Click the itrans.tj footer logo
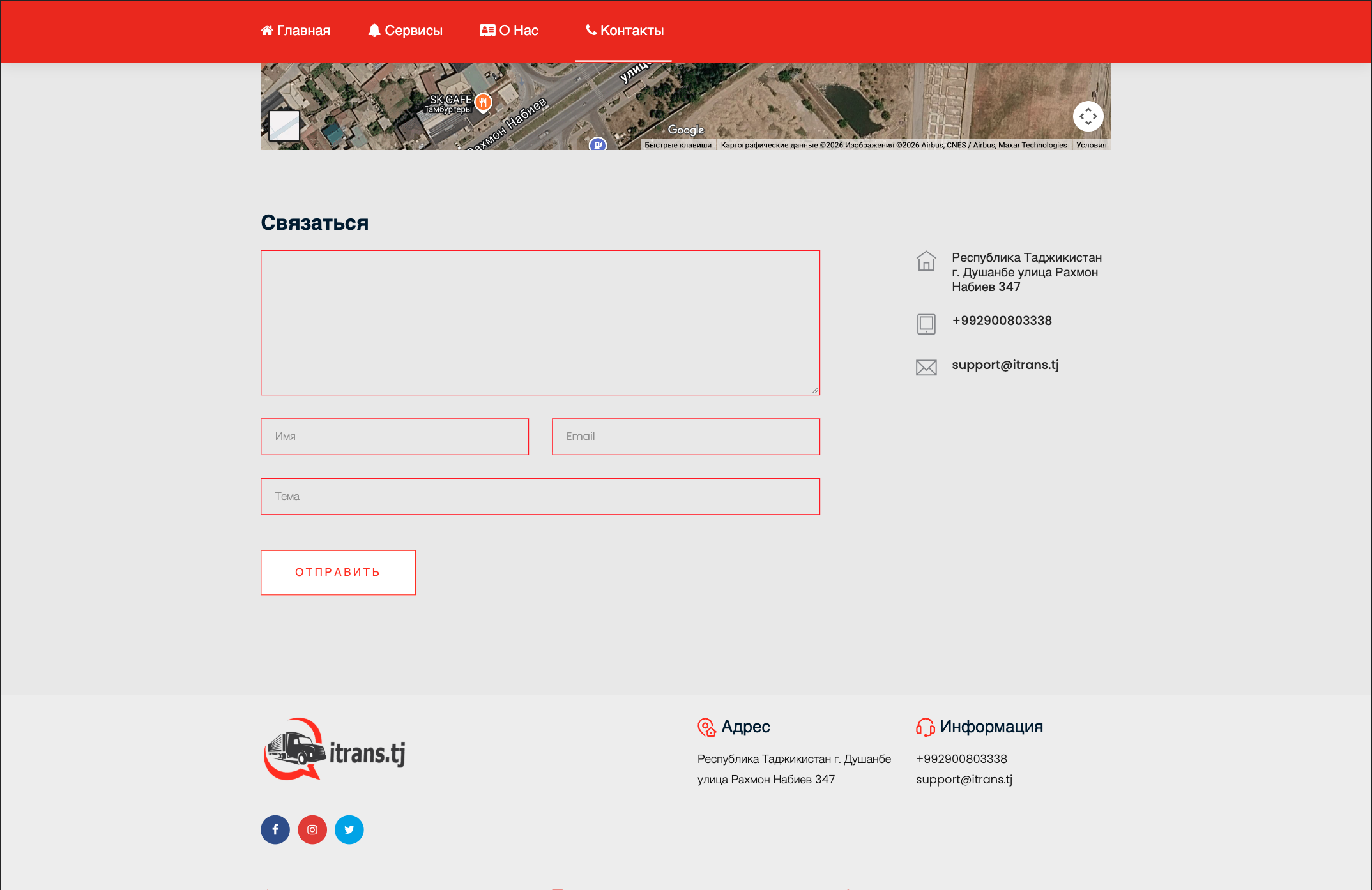Screen dimensions: 1372x890 (334, 750)
